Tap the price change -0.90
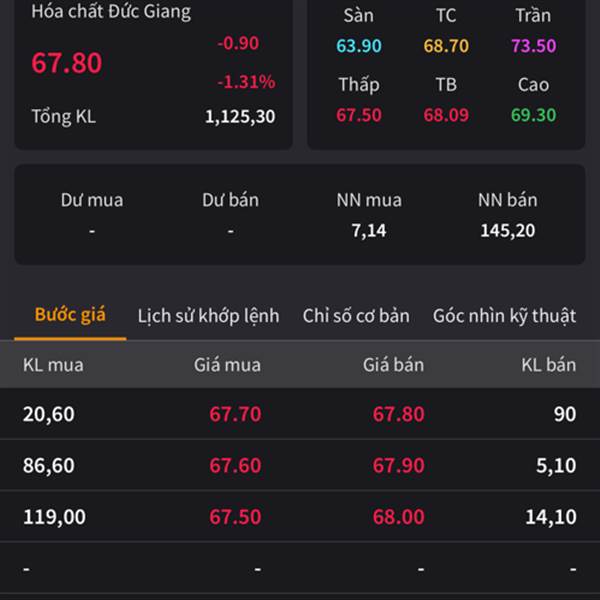 coord(238,43)
